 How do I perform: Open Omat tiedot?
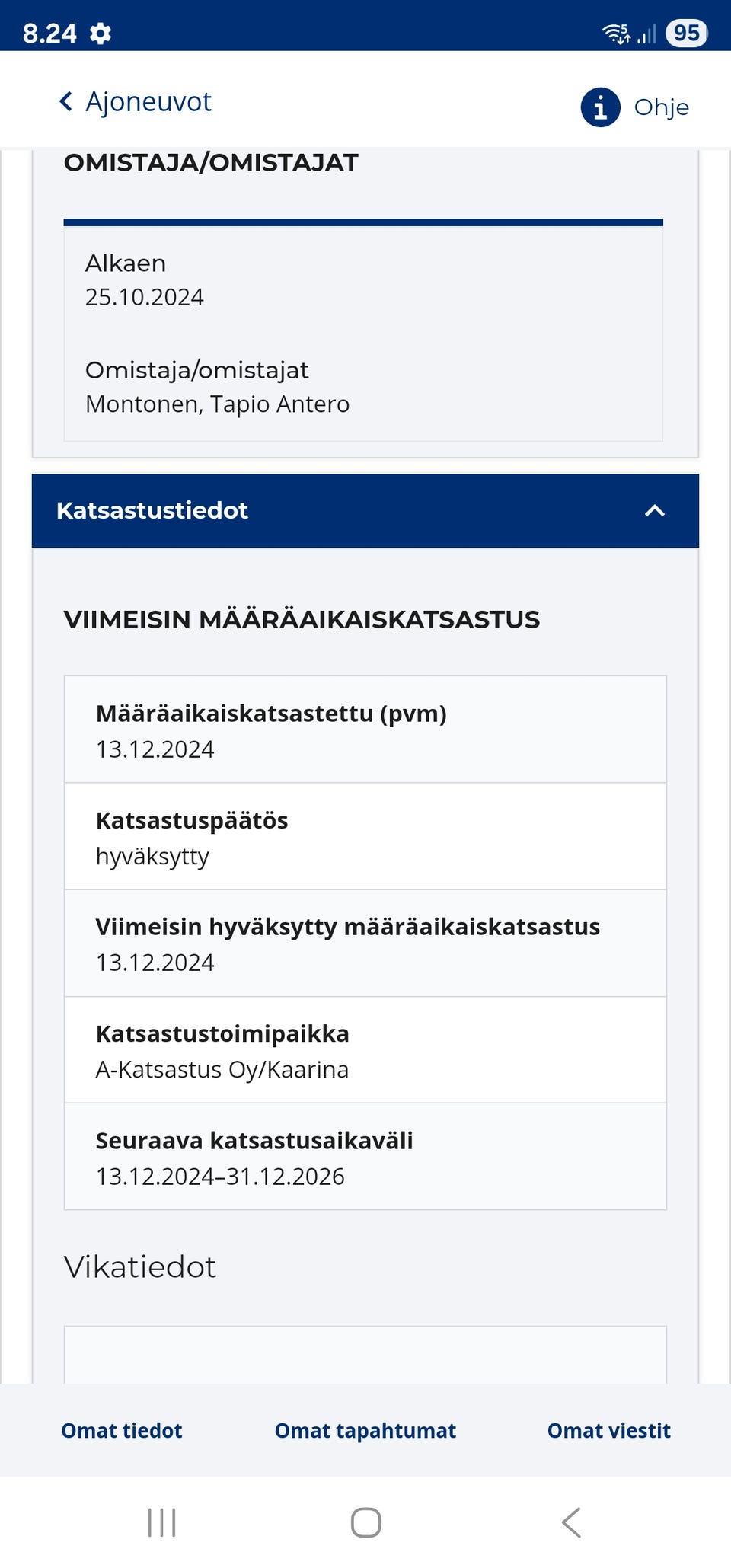(121, 1431)
